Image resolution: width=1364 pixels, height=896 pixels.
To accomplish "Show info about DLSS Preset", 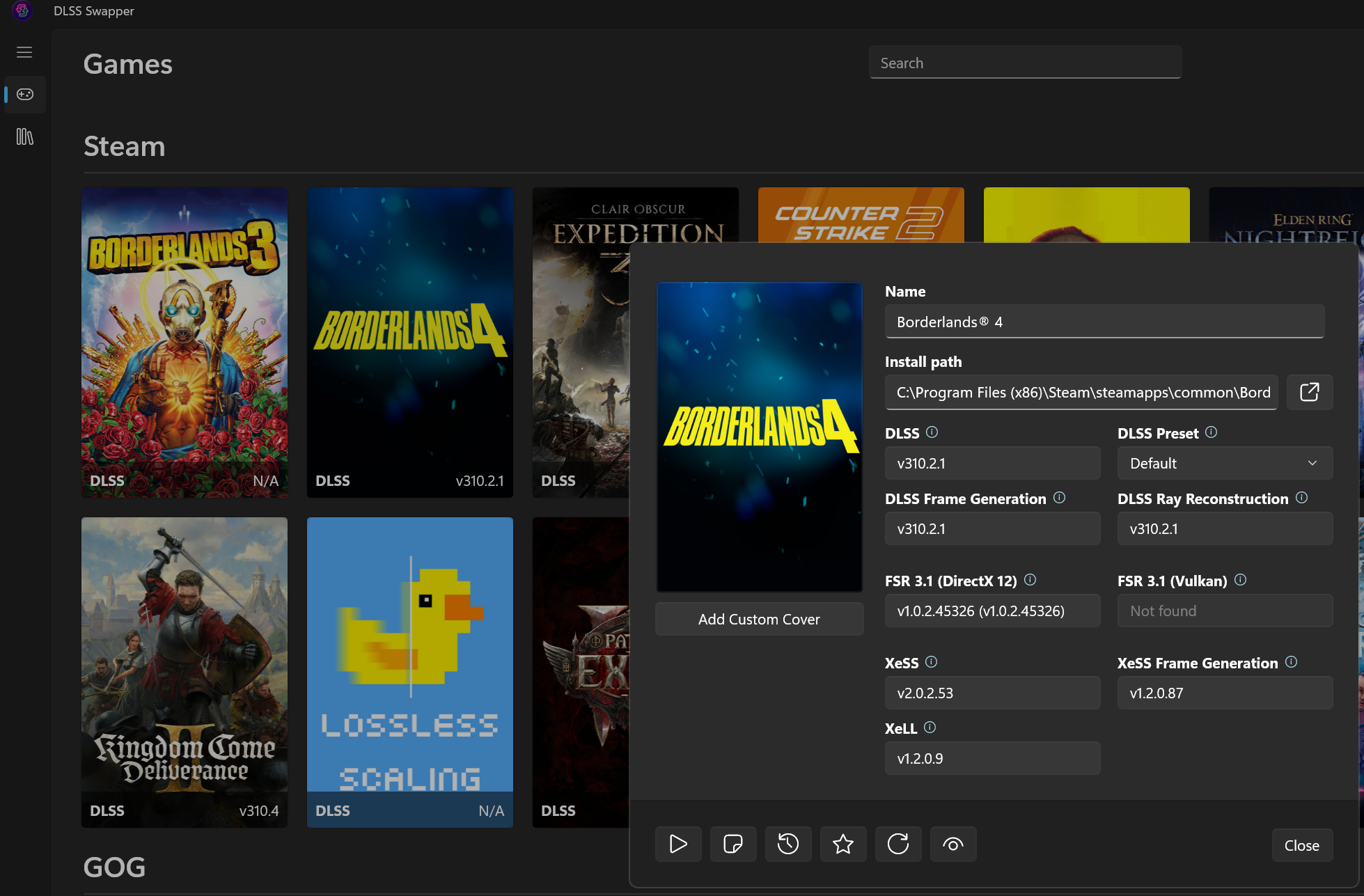I will [1211, 432].
